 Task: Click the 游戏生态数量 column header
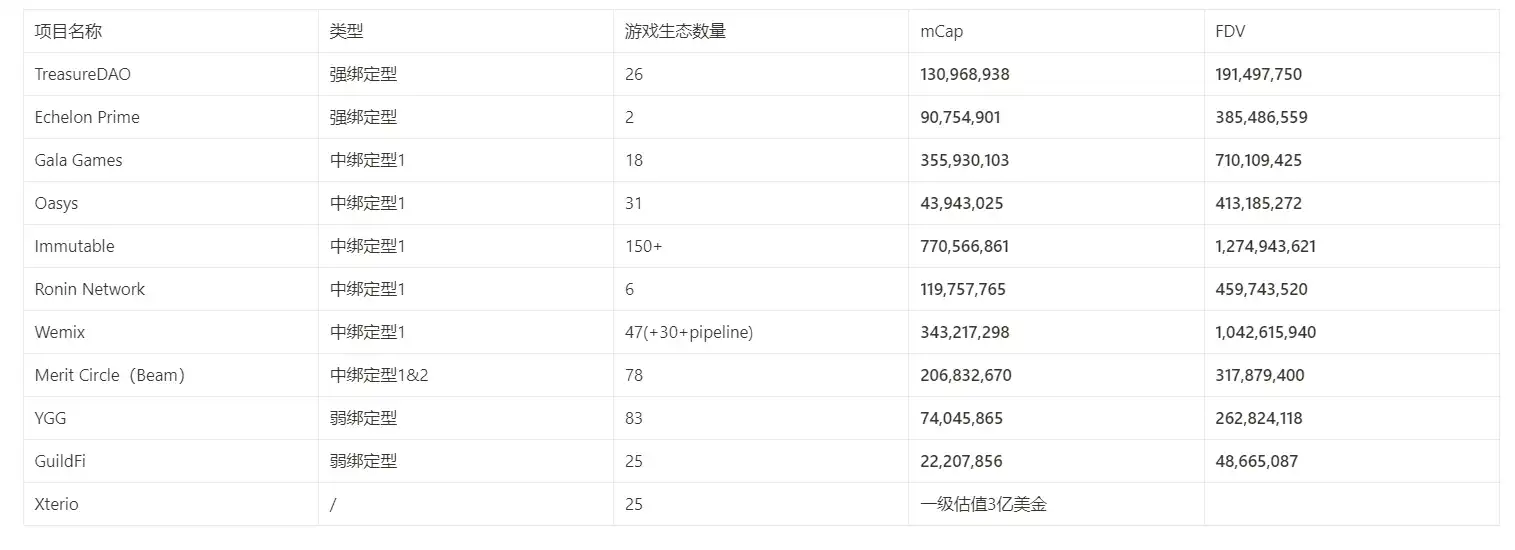(675, 31)
